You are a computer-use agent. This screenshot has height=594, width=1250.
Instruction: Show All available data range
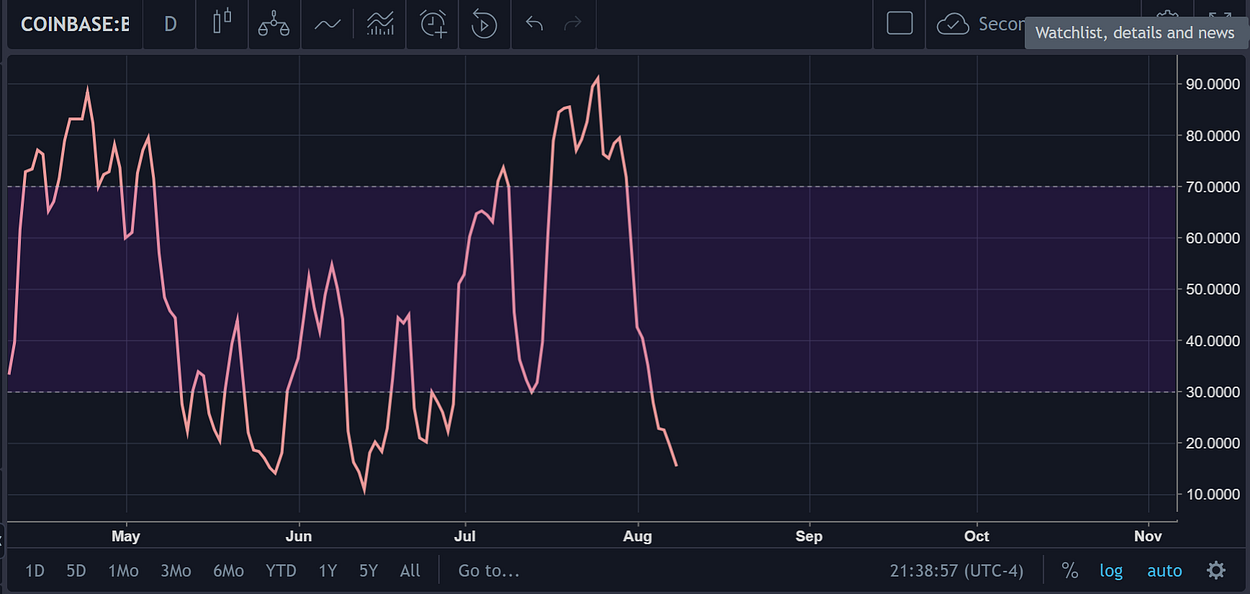pyautogui.click(x=410, y=571)
